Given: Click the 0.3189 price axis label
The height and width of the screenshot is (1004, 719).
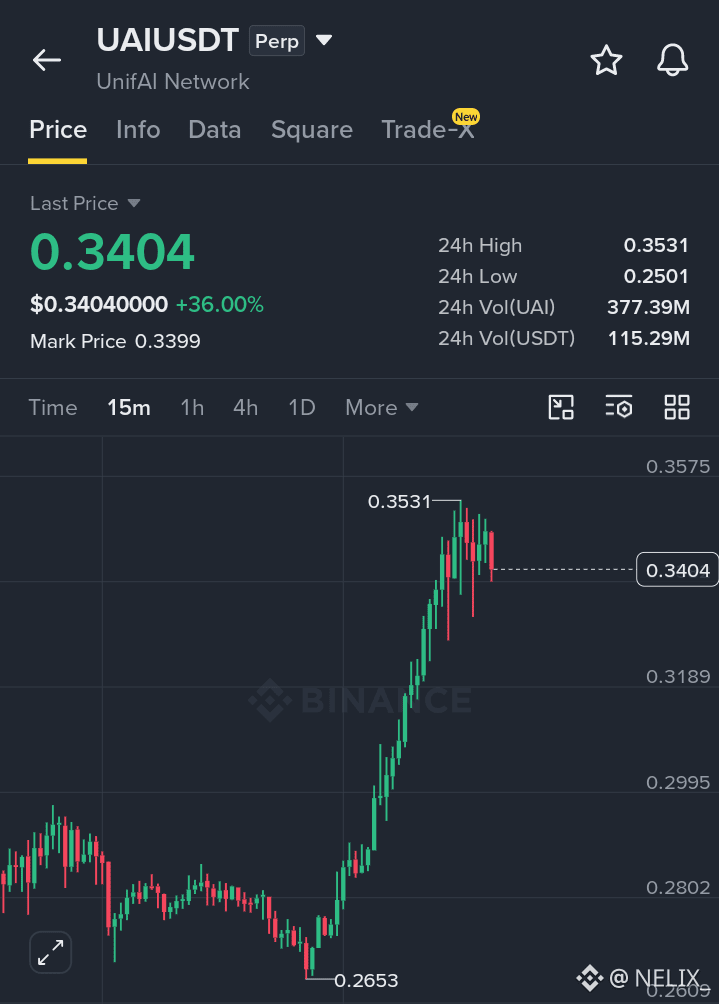Looking at the screenshot, I should click(678, 676).
